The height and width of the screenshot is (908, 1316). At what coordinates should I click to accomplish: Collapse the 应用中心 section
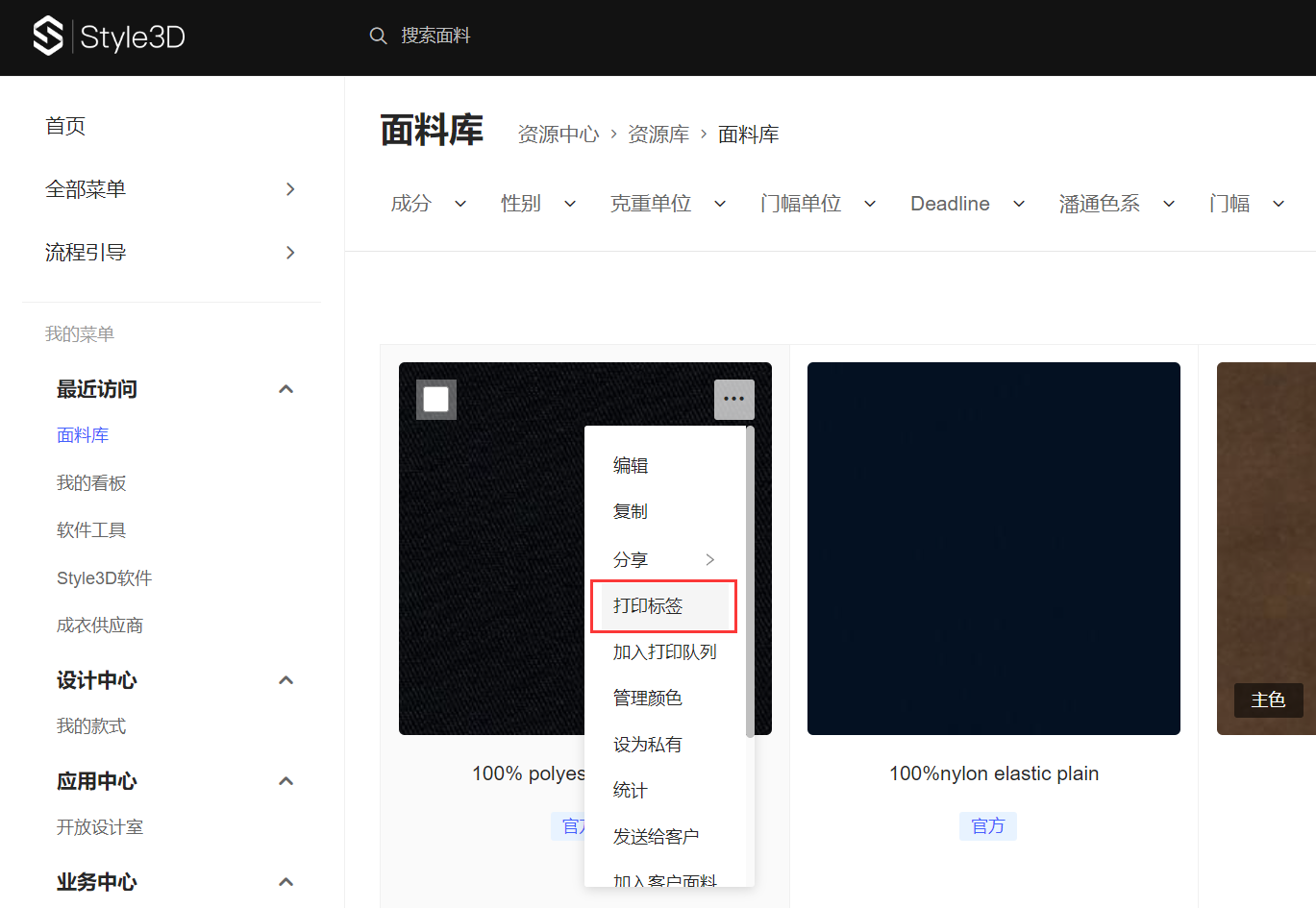click(x=286, y=781)
